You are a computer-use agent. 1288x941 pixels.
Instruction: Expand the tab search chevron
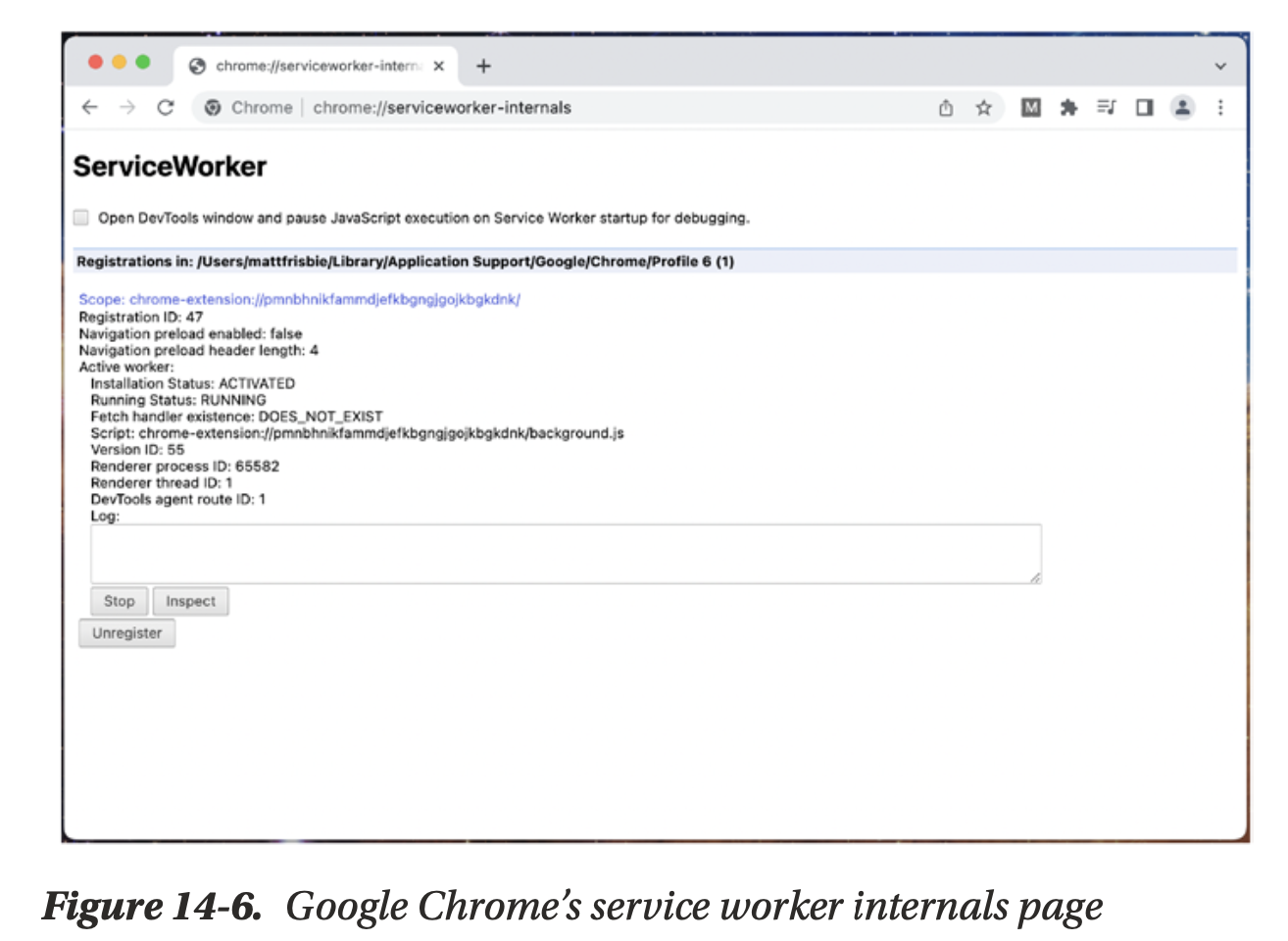[1220, 67]
